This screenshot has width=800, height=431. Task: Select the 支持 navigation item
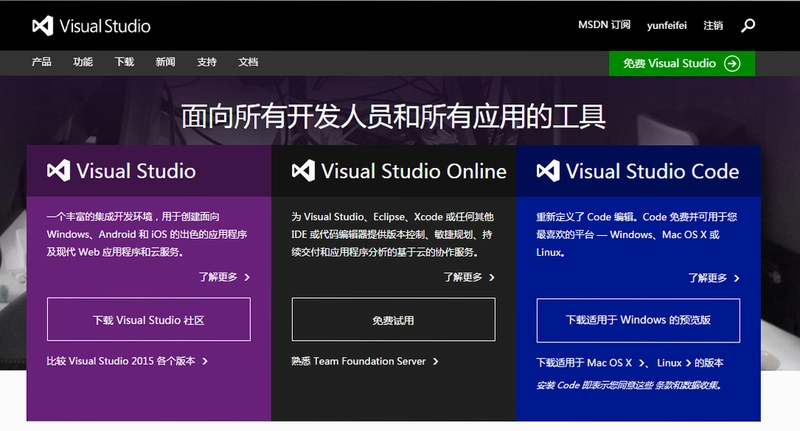pyautogui.click(x=207, y=62)
